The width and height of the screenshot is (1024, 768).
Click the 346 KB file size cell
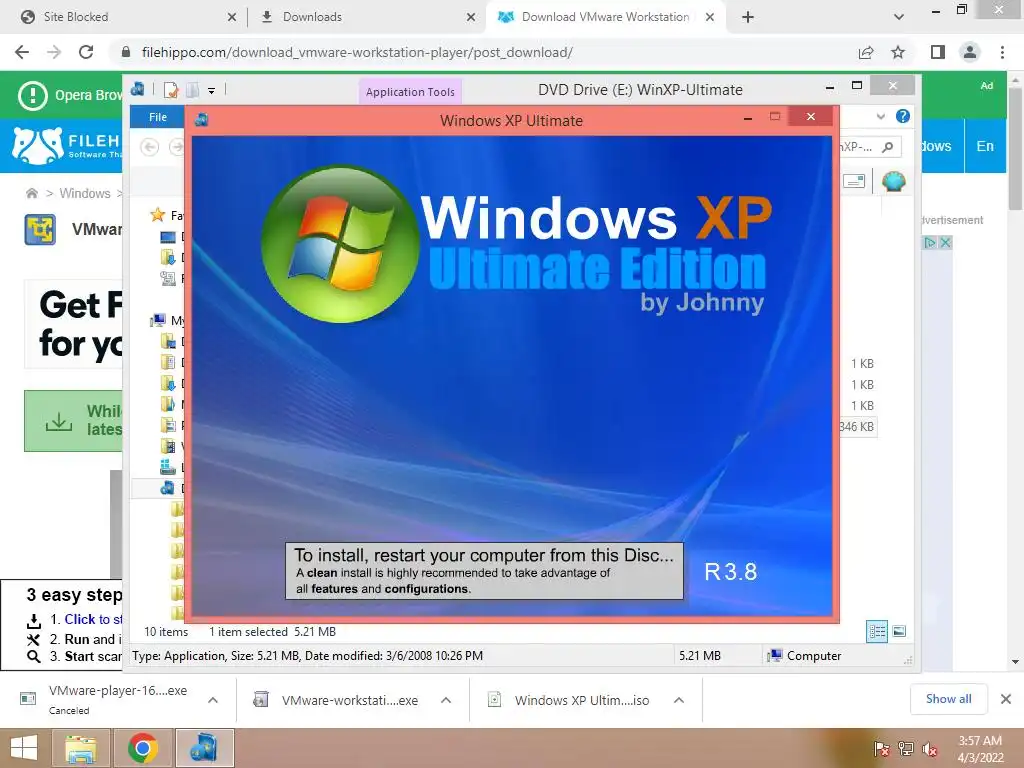click(856, 426)
